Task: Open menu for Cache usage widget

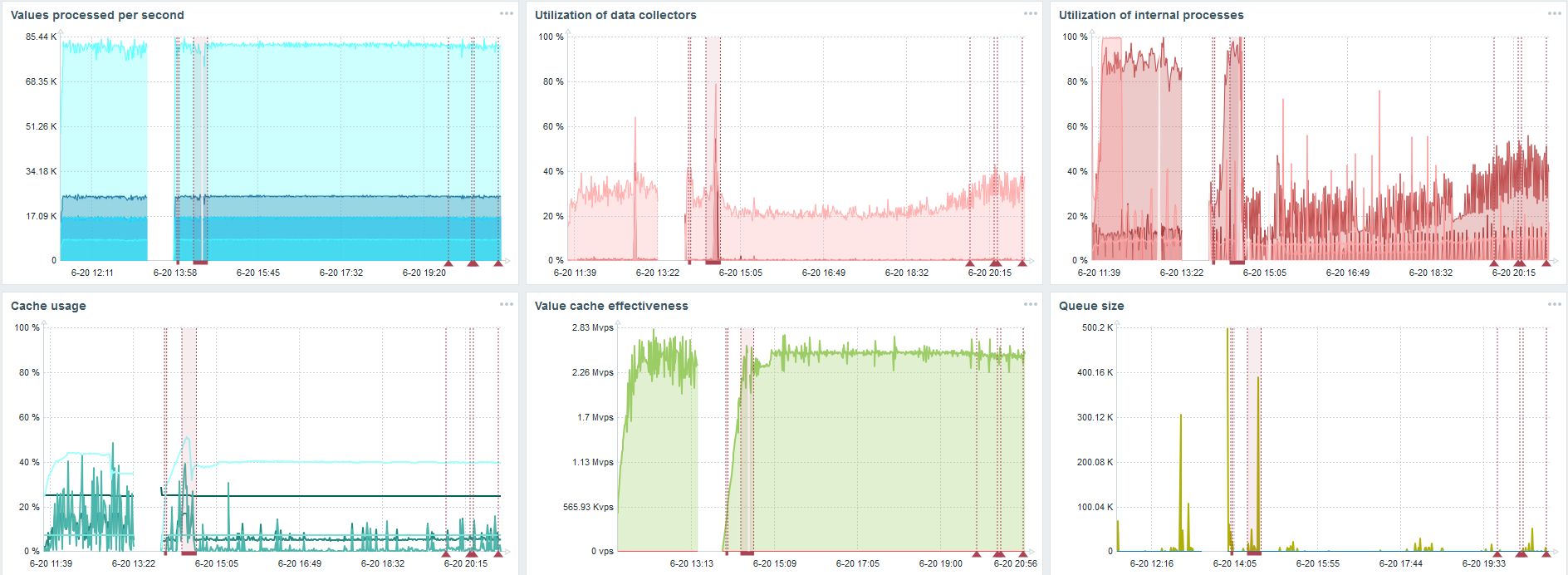Action: point(507,304)
